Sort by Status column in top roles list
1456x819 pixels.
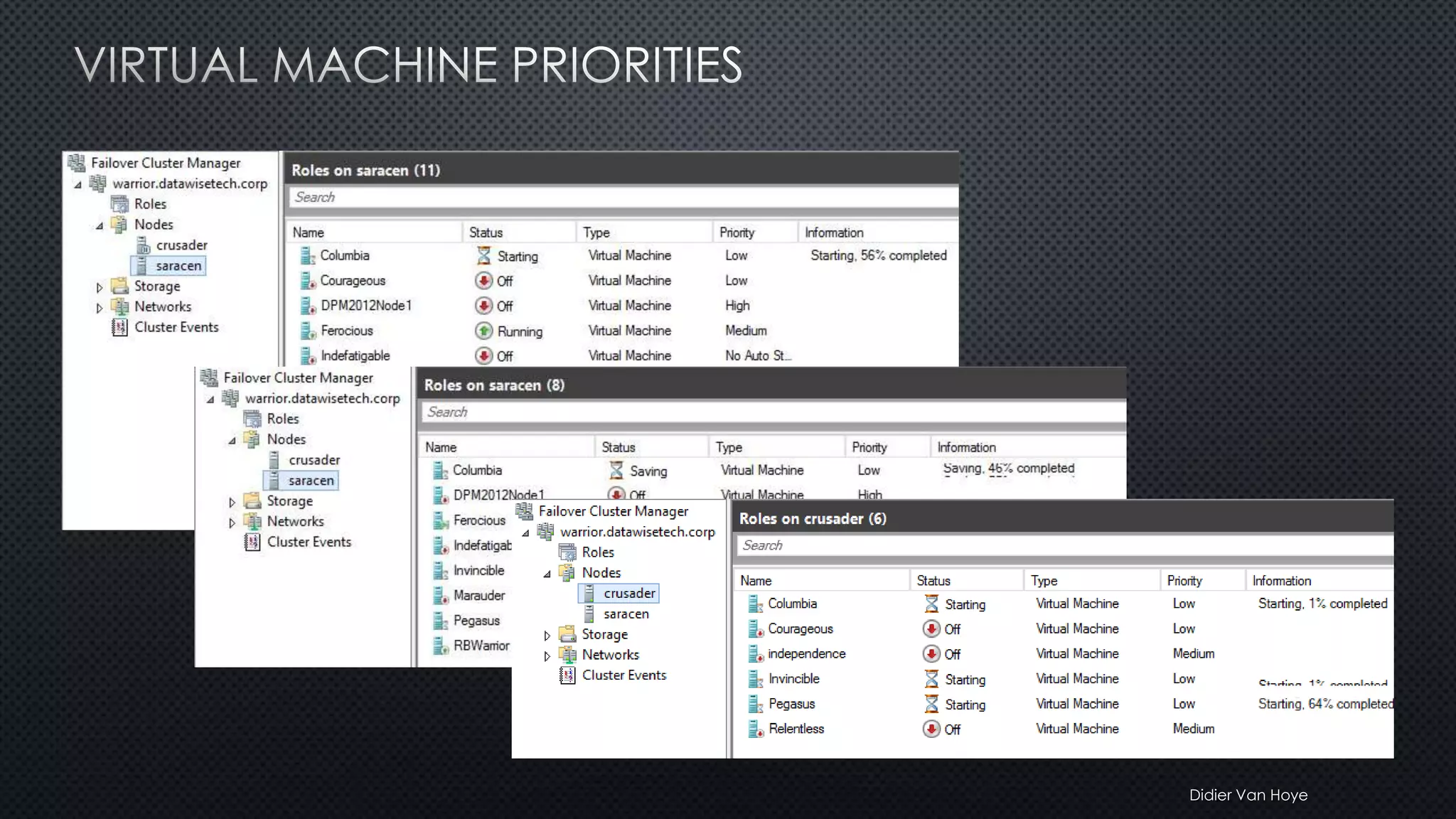[x=486, y=232]
